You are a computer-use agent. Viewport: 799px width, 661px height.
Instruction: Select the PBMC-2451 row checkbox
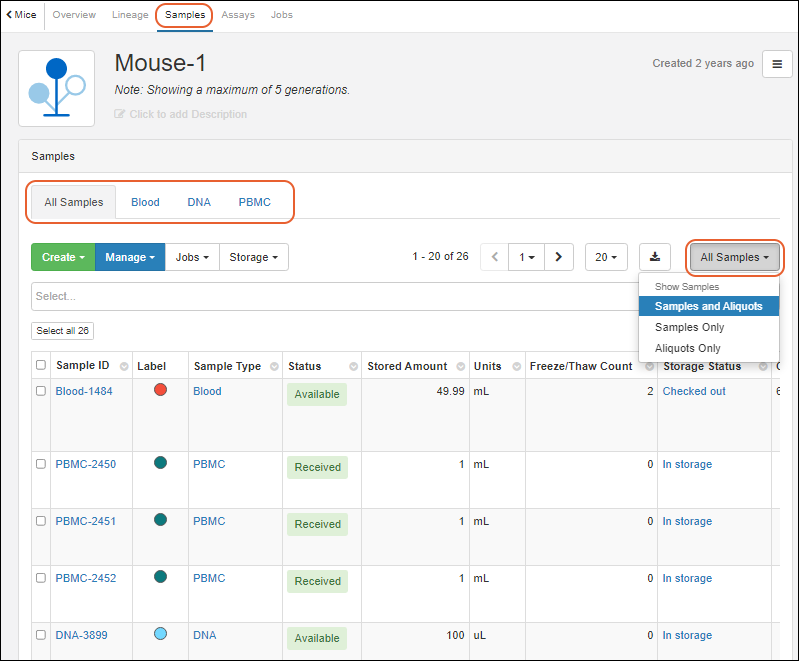pyautogui.click(x=41, y=521)
